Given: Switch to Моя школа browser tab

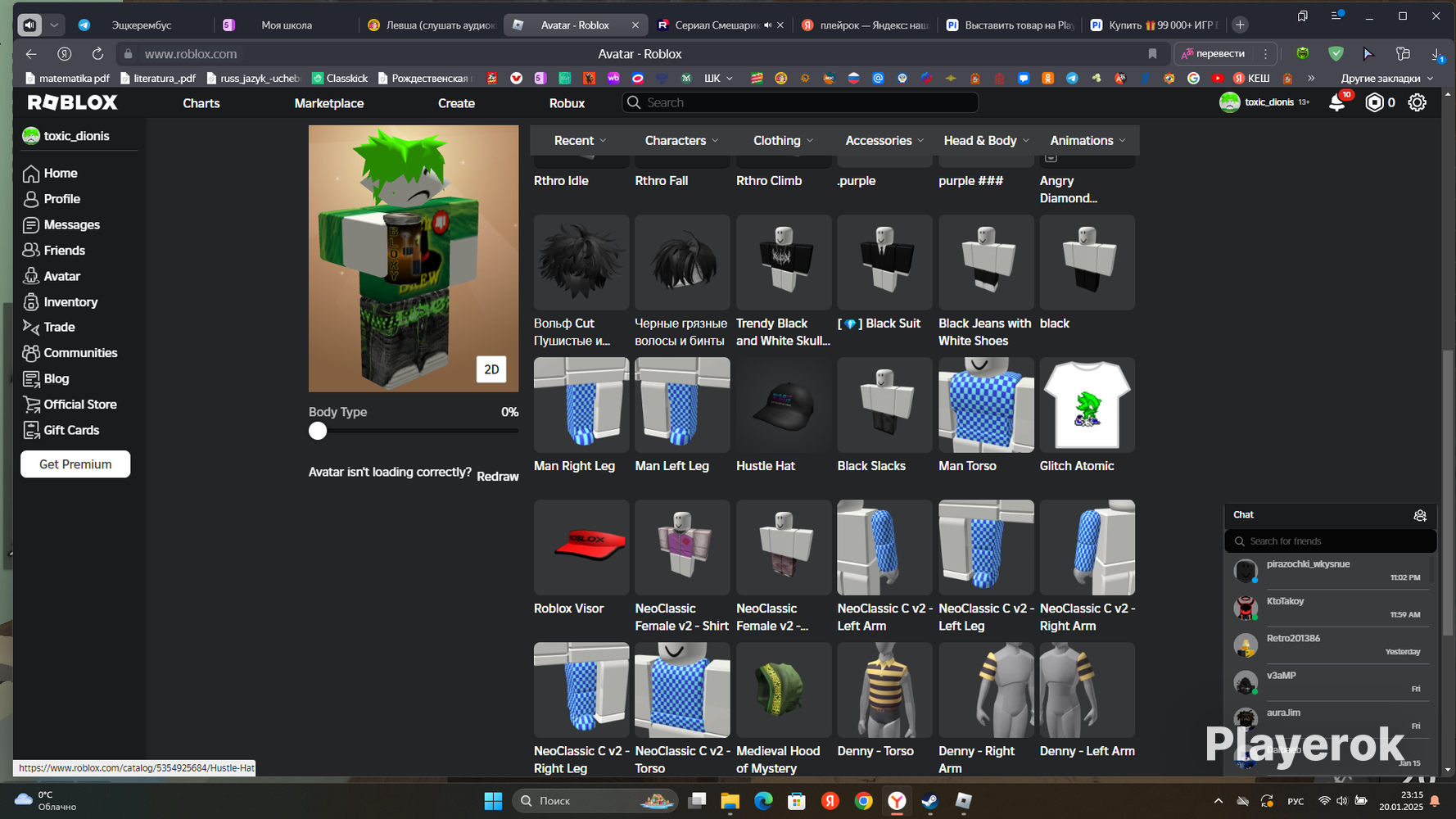Looking at the screenshot, I should click(x=287, y=25).
